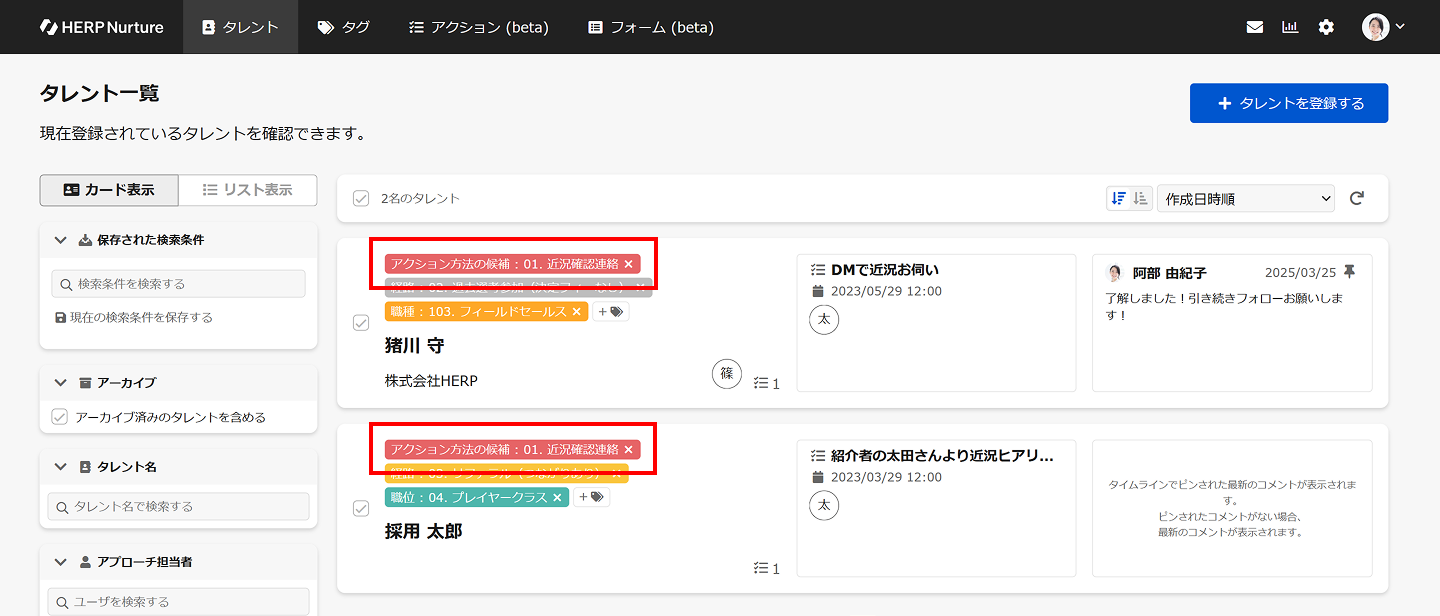Focus the タレント名で検索する search field
Viewport: 1440px width, 616px height.
click(180, 506)
